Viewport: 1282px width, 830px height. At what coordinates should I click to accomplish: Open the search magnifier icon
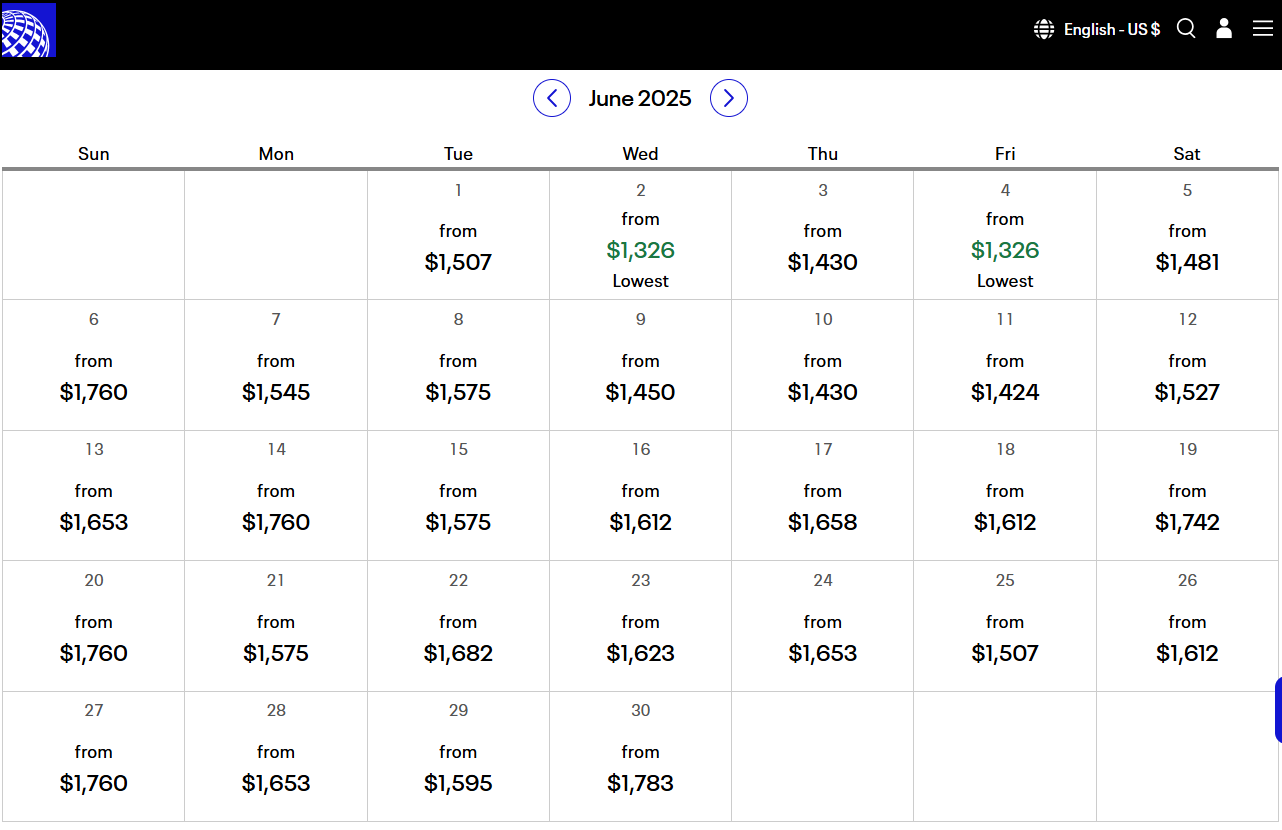1186,29
